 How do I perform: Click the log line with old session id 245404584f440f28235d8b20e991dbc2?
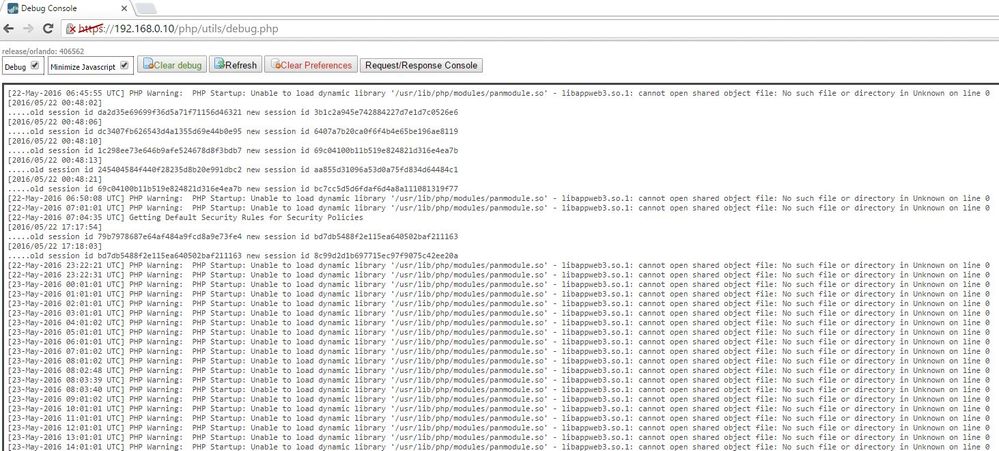(x=233, y=169)
